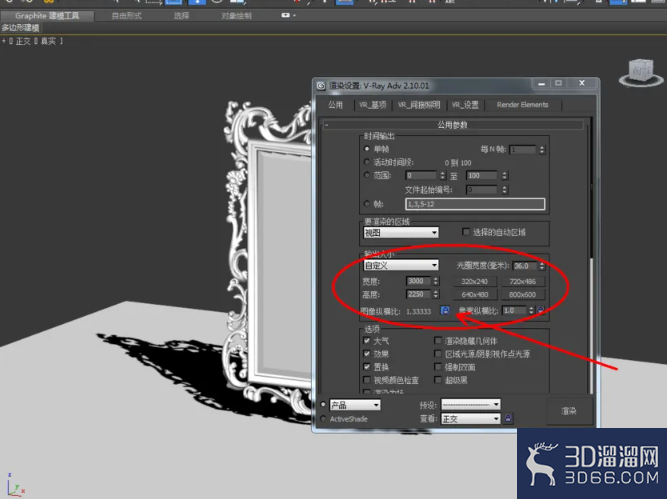The image size is (667, 499).
Task: Open the ribbon options icon after 对象绘制
Action: tap(285, 15)
